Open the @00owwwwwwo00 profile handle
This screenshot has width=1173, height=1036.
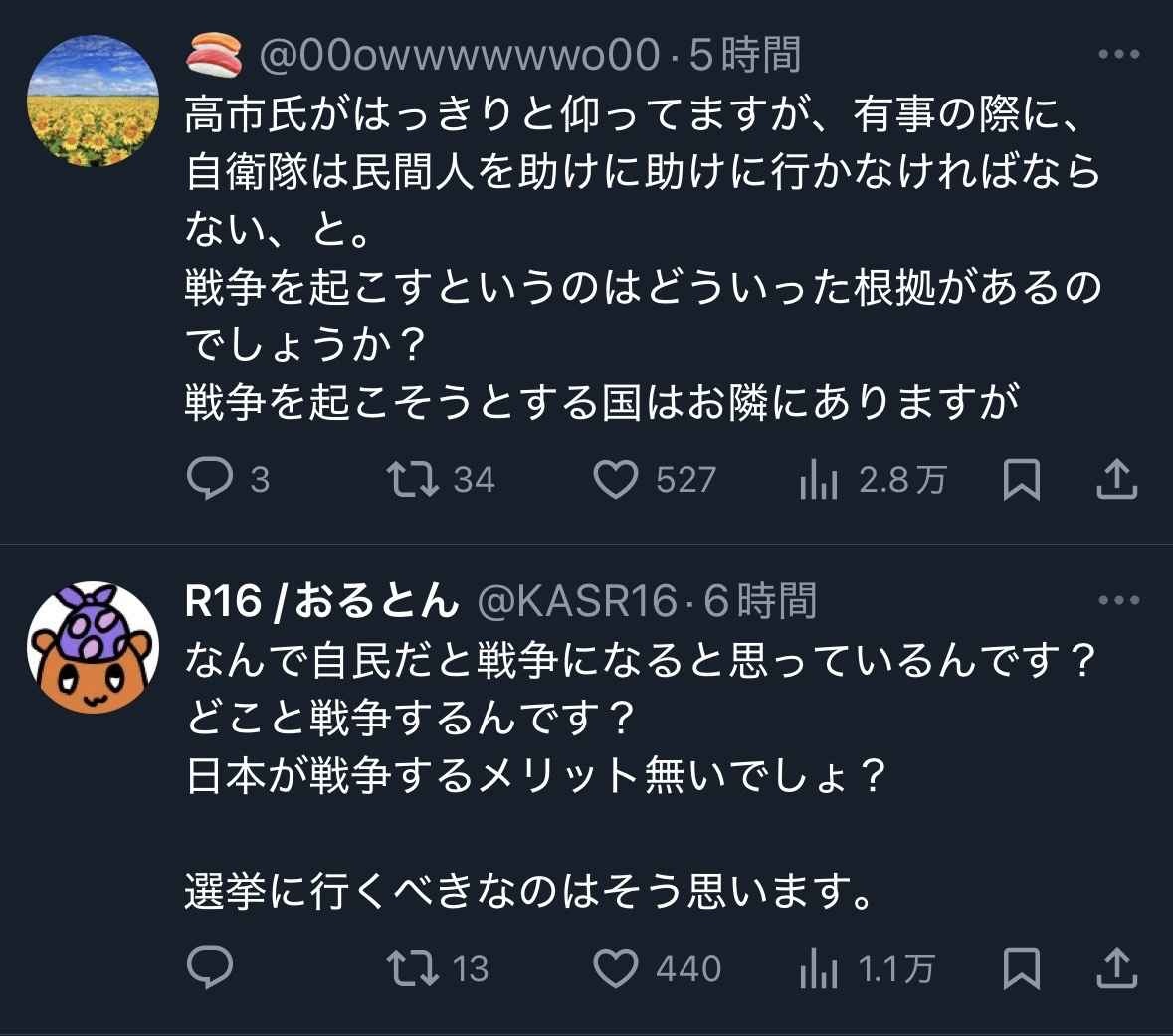pyautogui.click(x=460, y=56)
